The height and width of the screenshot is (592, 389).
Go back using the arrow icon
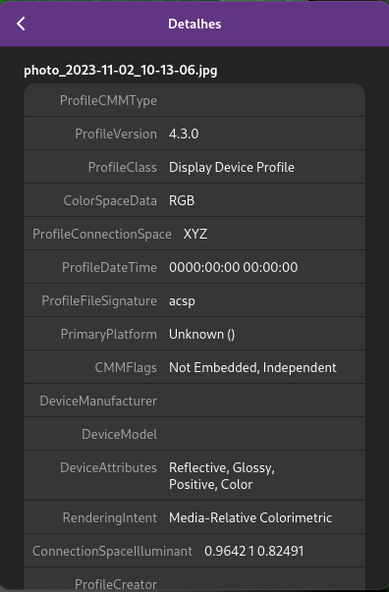(x=21, y=24)
